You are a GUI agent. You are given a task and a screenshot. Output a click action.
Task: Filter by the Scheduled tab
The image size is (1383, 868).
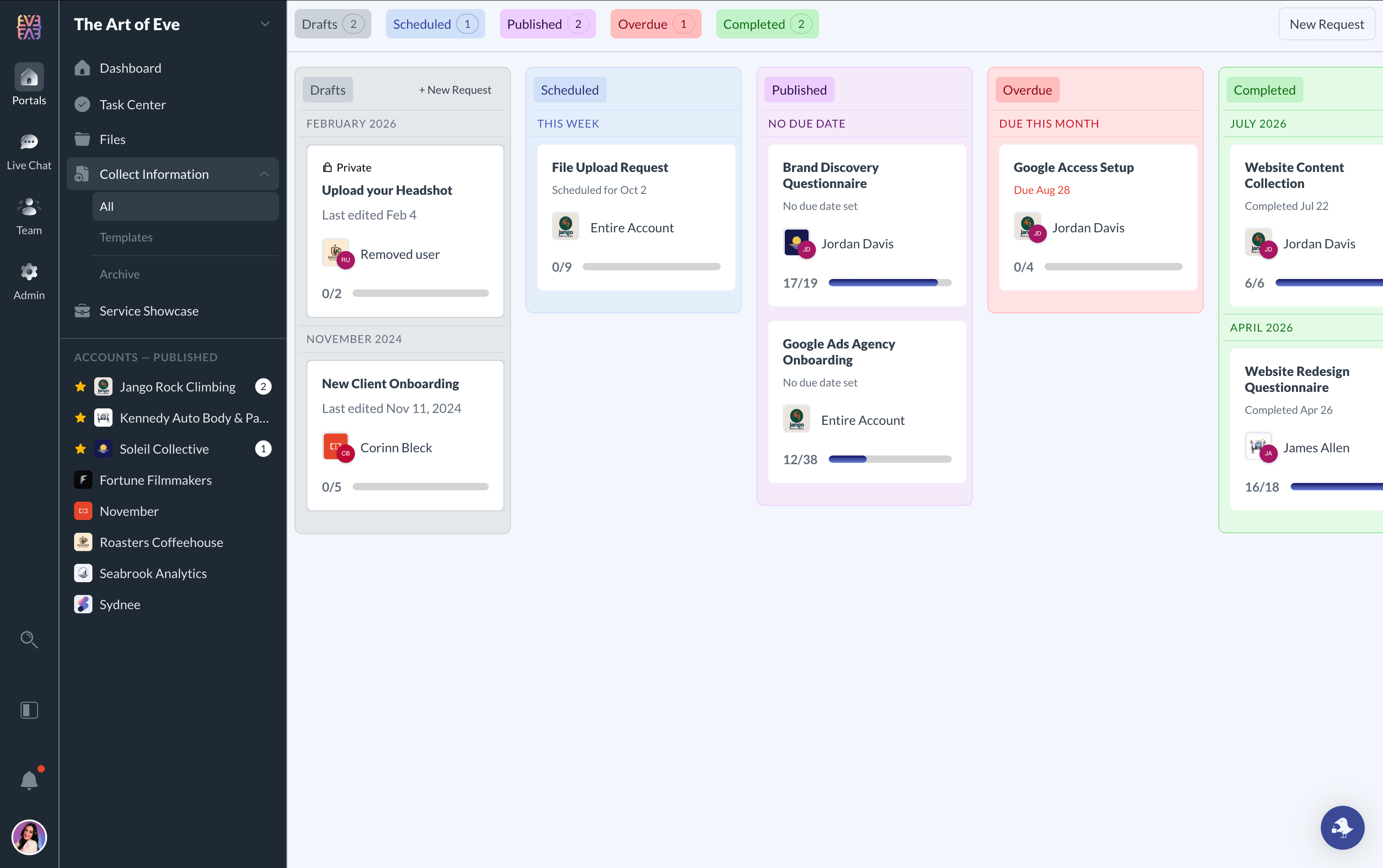(x=434, y=23)
